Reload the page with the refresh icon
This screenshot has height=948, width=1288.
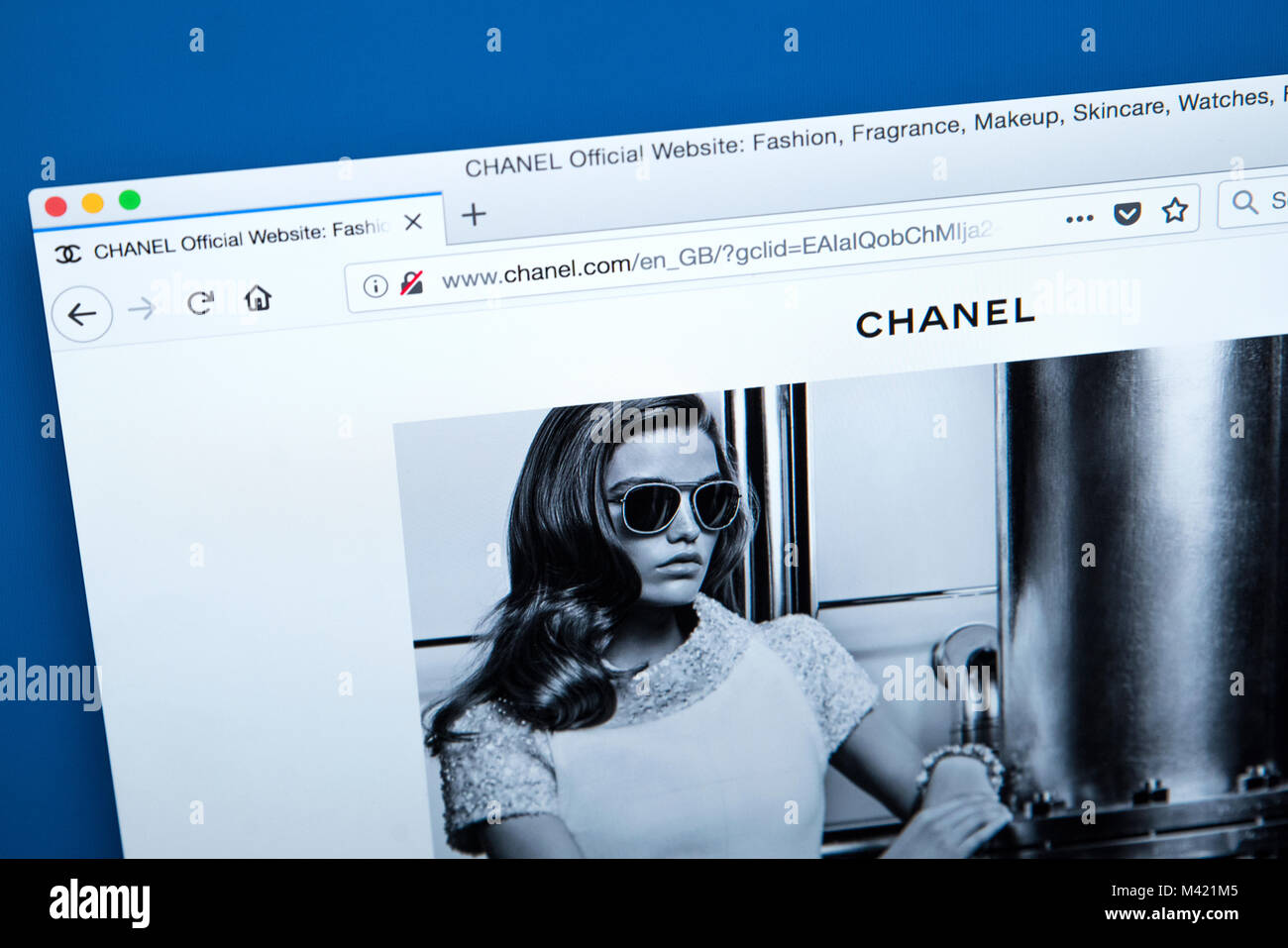coord(200,302)
